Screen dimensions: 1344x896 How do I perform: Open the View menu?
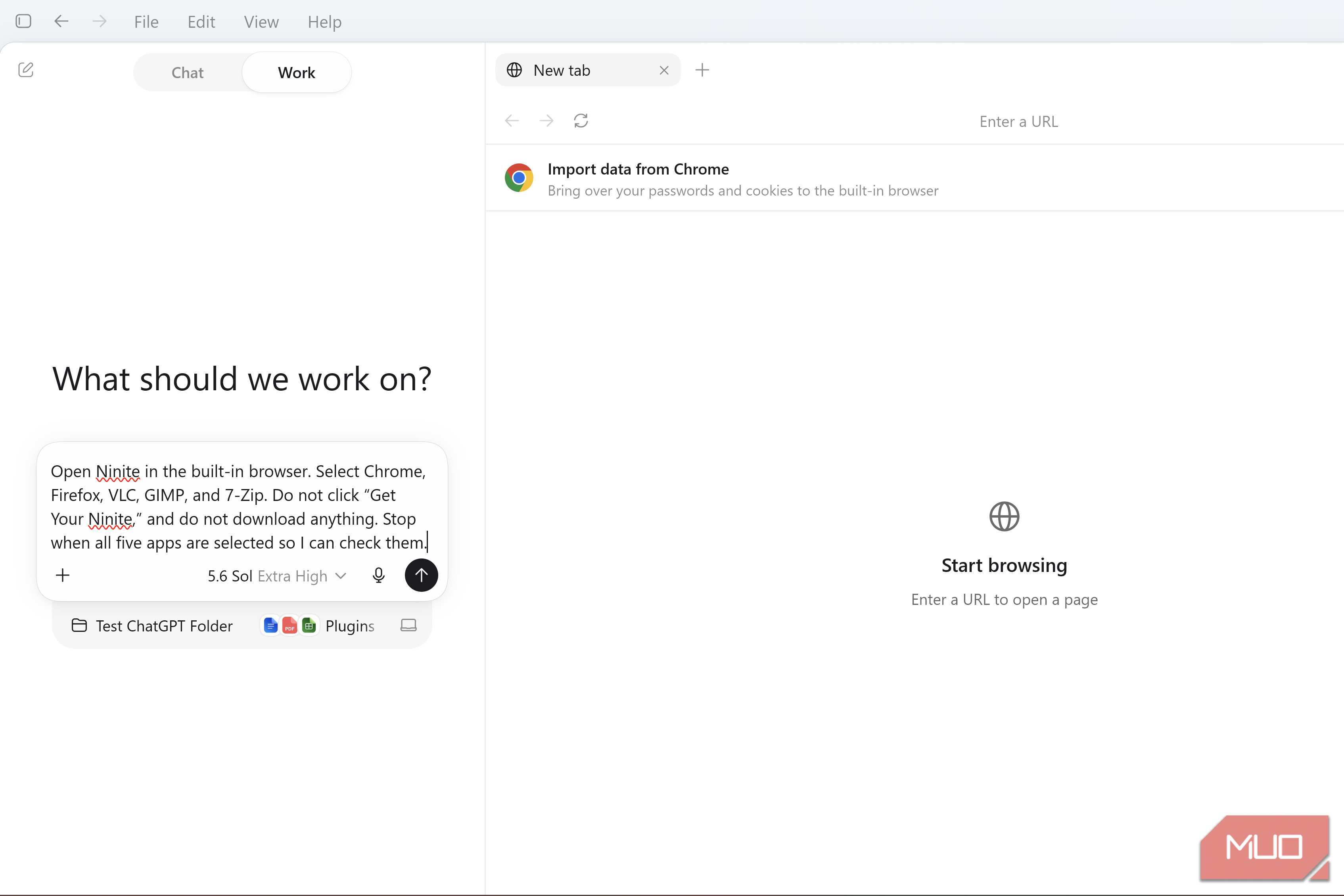[261, 22]
